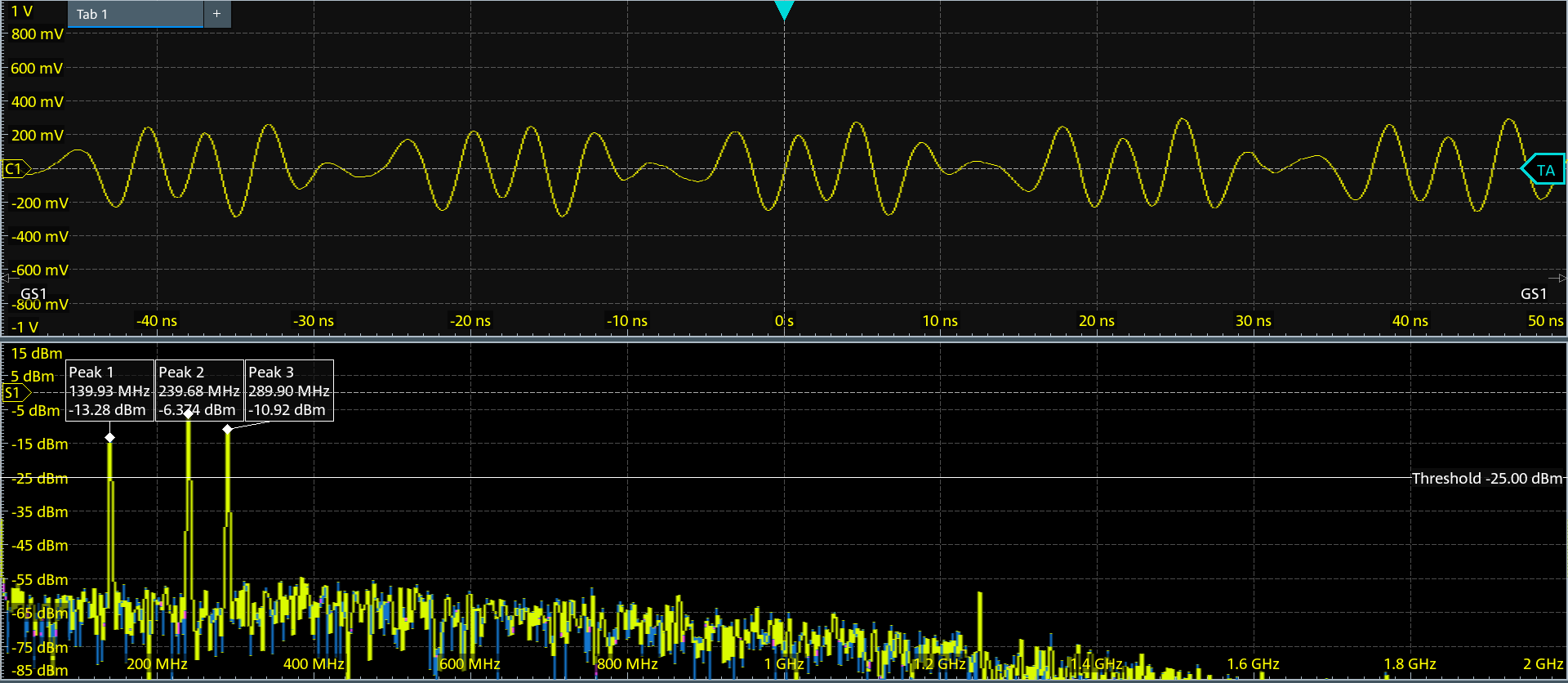Screen dimensions: 1568x683
Task: Click the 139.93 MHz frequency value
Action: (109, 391)
